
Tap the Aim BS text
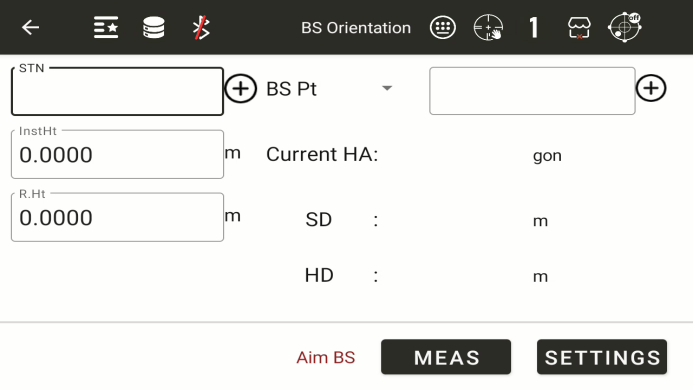pyautogui.click(x=326, y=357)
